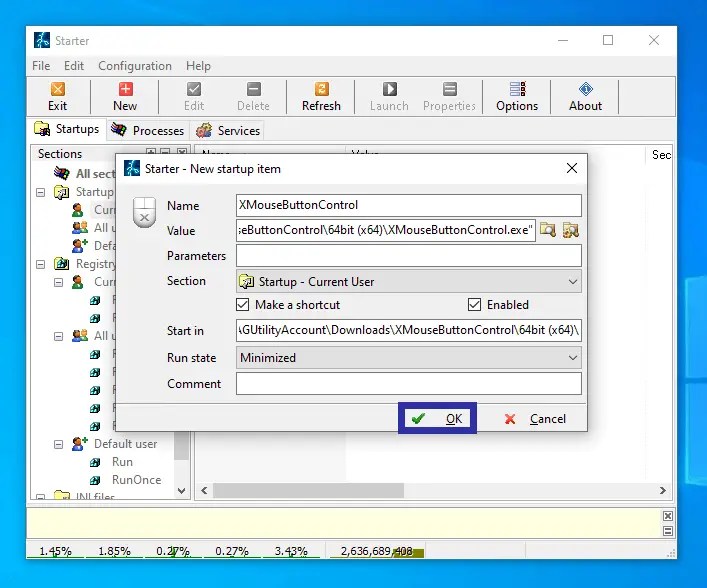This screenshot has height=588, width=707.
Task: Open the Section dropdown
Action: pyautogui.click(x=572, y=282)
